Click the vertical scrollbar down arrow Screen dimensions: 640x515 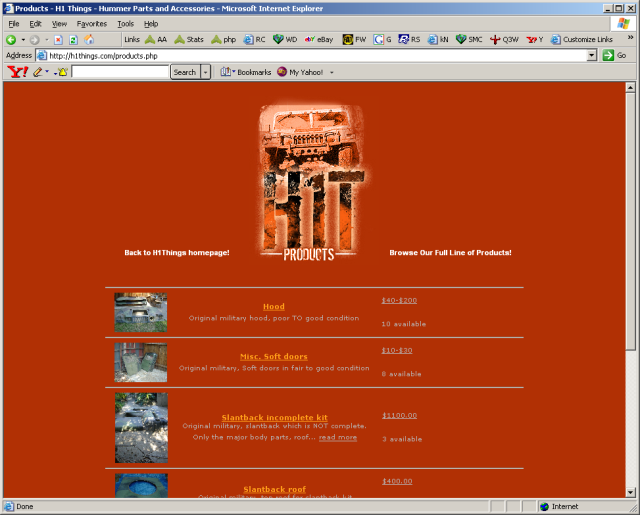click(631, 493)
